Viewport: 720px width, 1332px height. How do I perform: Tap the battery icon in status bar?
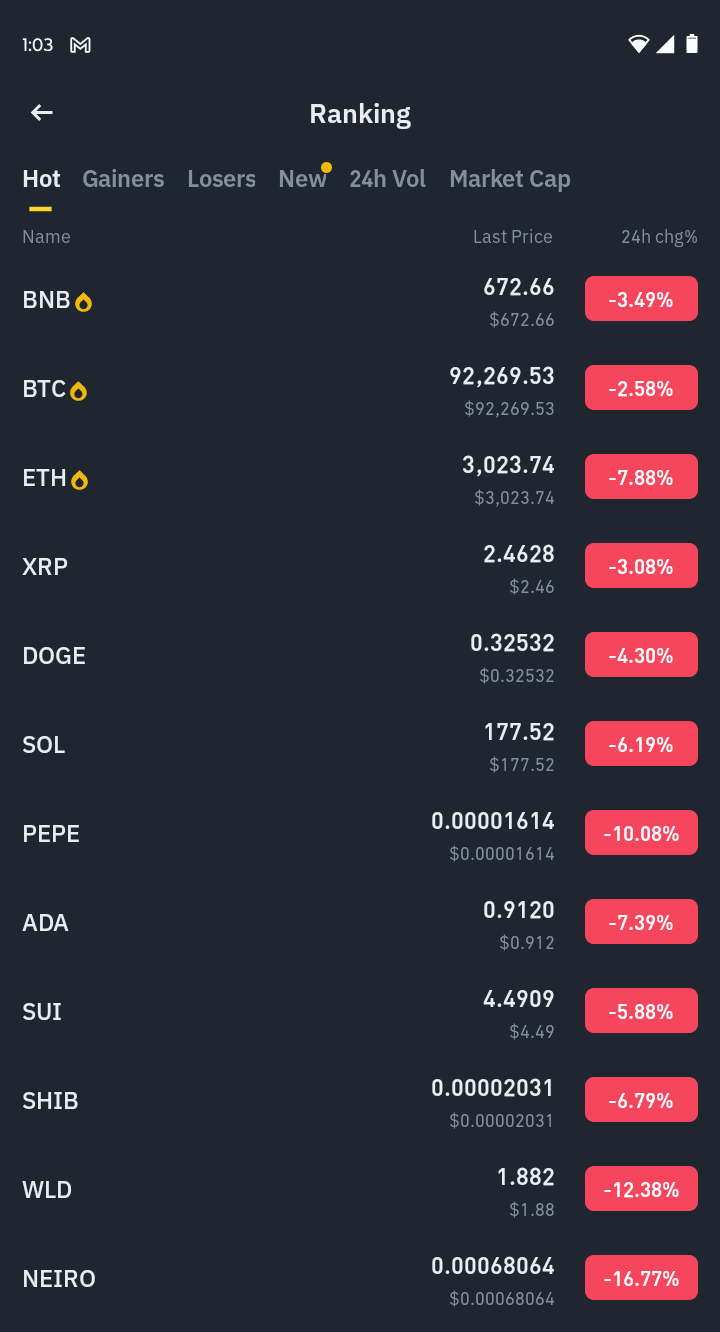[x=692, y=44]
